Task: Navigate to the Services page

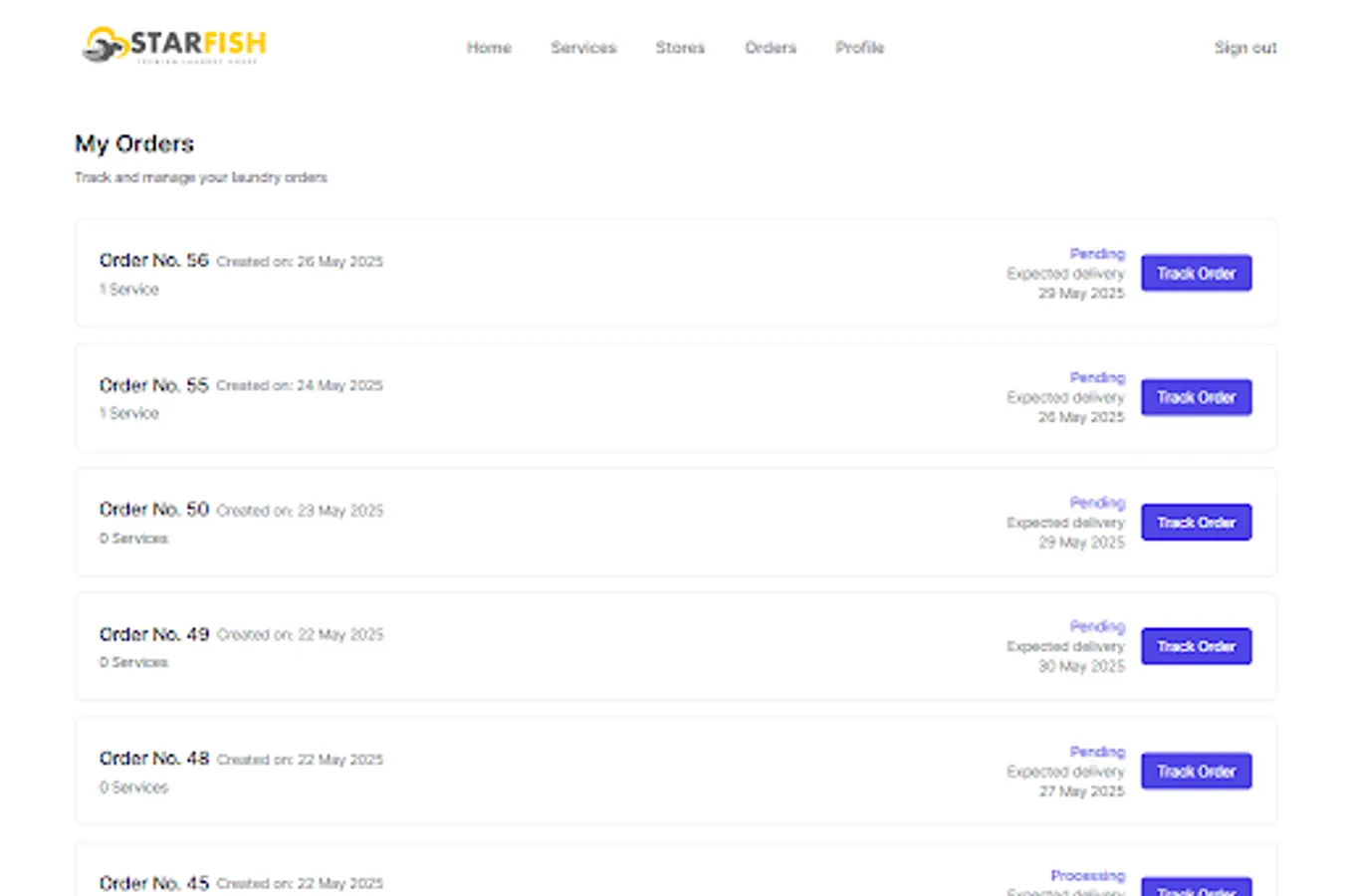Action: pos(583,47)
